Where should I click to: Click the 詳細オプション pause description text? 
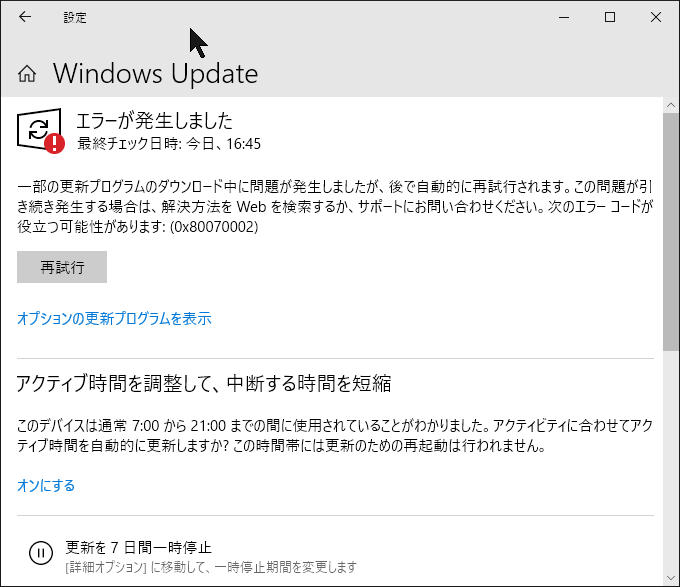211,567
